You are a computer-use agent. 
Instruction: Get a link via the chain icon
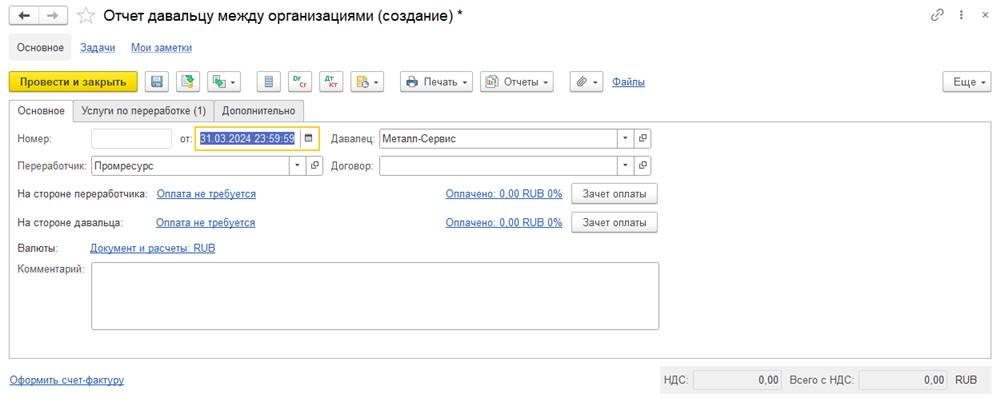(x=937, y=16)
